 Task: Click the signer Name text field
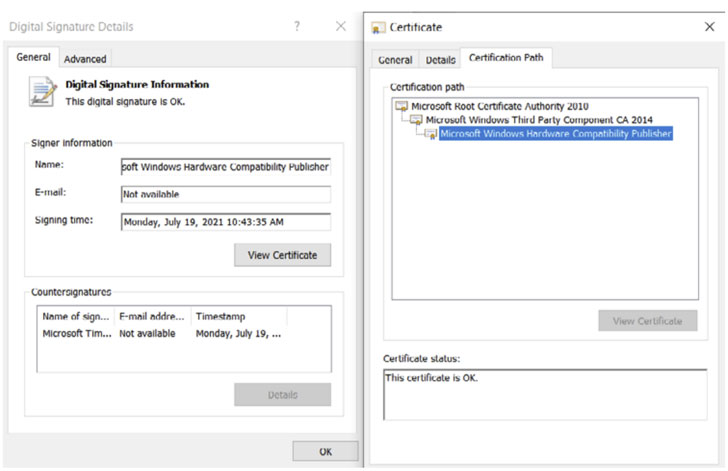click(x=225, y=166)
